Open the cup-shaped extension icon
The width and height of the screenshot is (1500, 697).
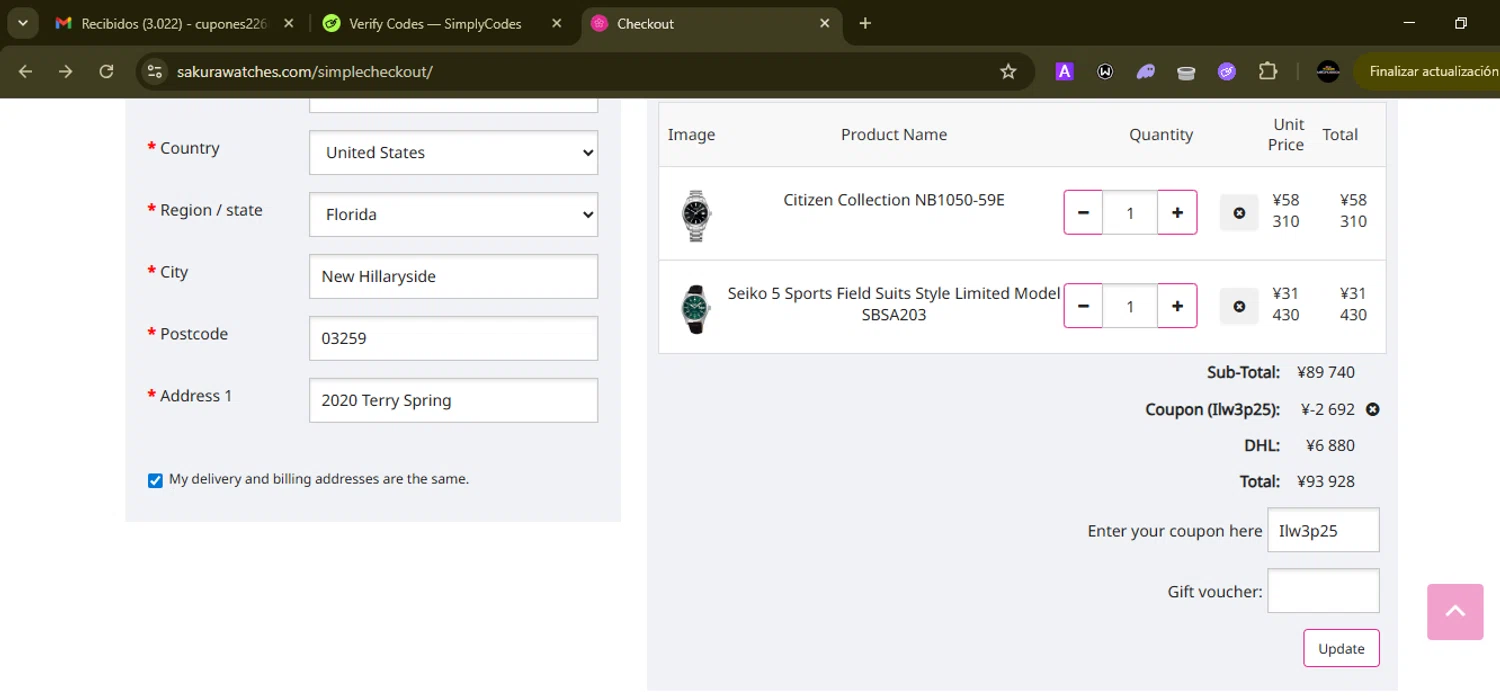pos(1186,72)
